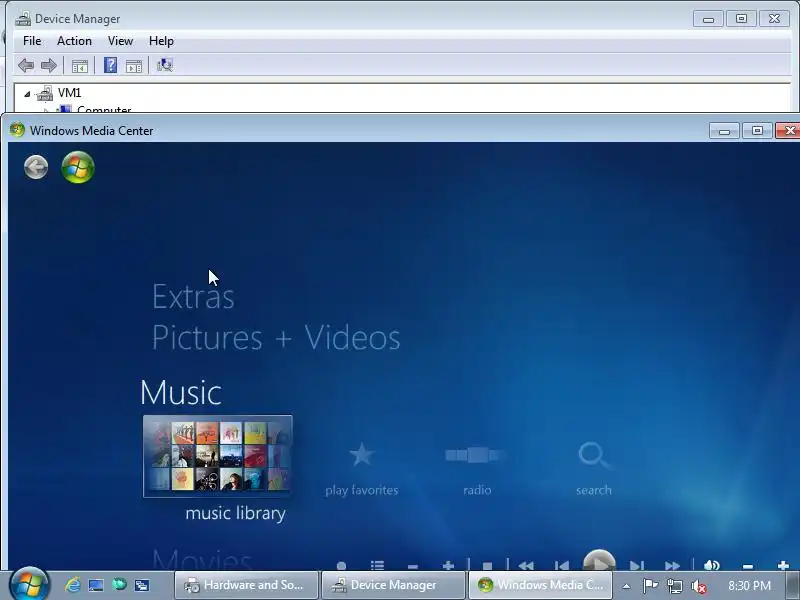Click the scan for hardware changes icon
This screenshot has height=600, width=800.
click(165, 65)
